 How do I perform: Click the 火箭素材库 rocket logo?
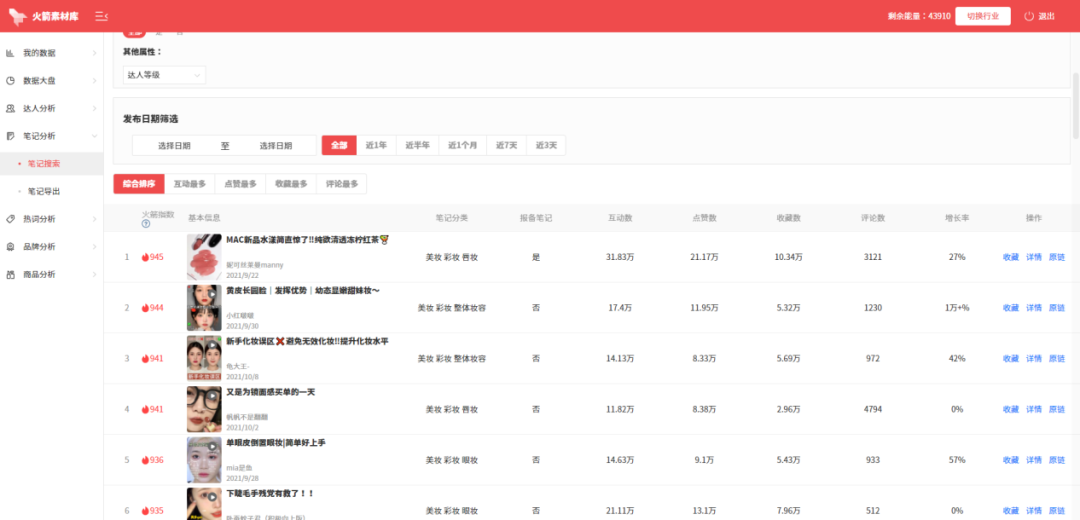coord(17,16)
